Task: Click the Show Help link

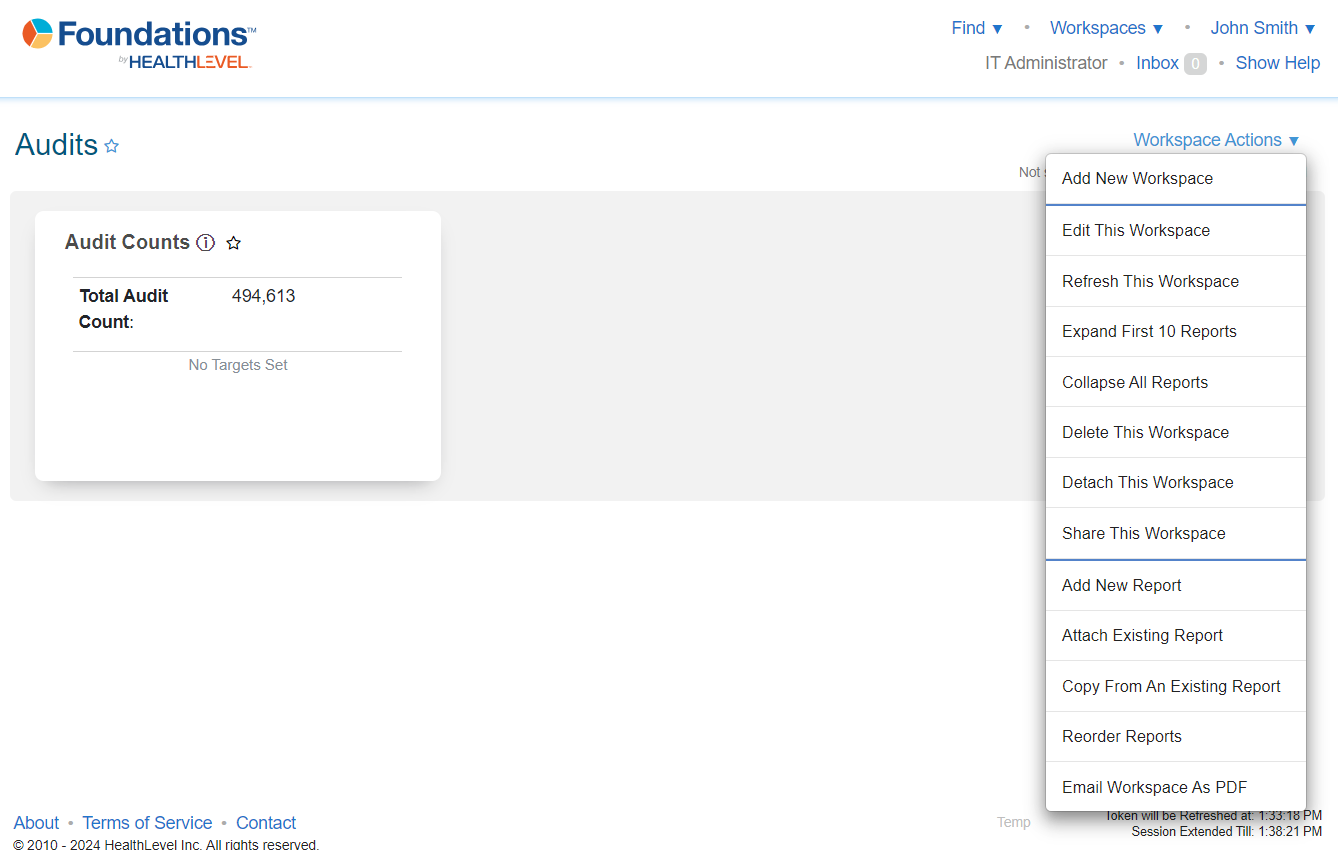Action: click(x=1277, y=63)
